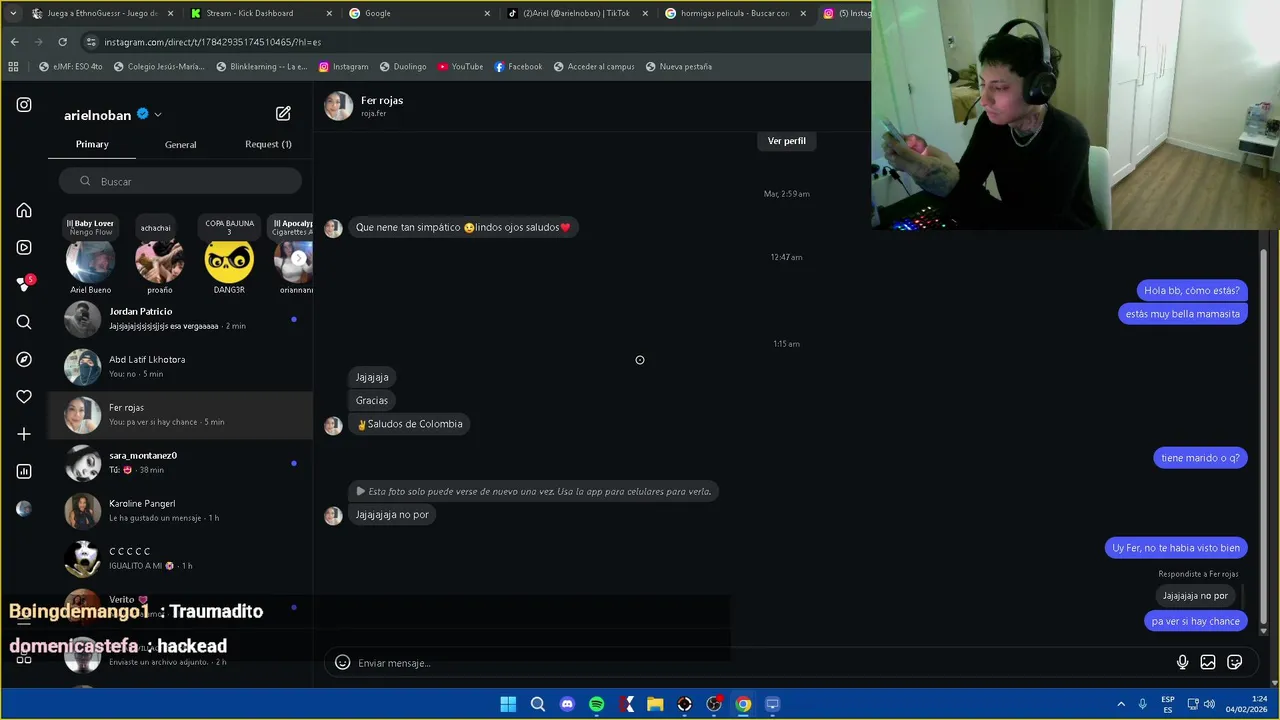Open site information icon in address bar

tap(91, 42)
